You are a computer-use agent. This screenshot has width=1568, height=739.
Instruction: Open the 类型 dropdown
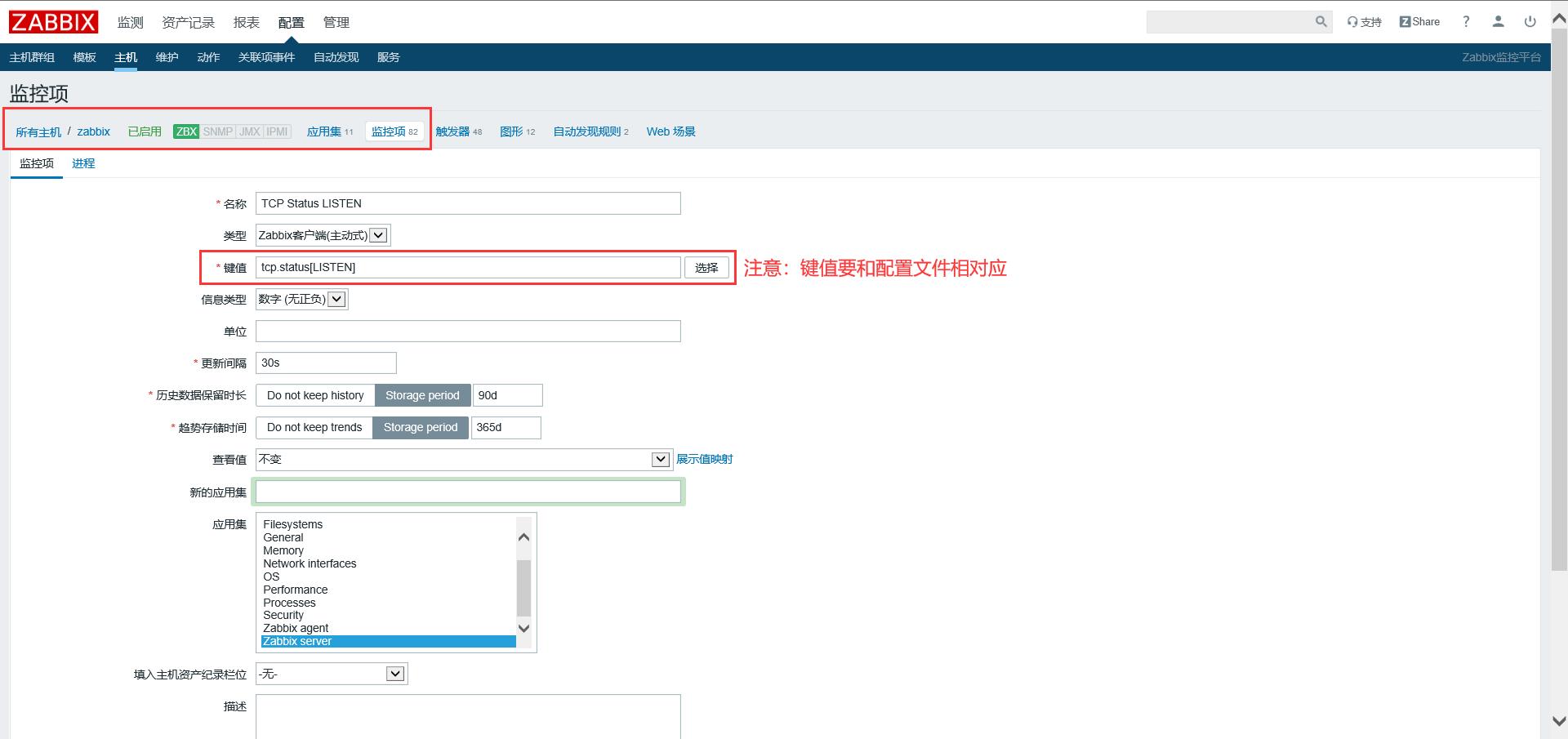click(x=323, y=235)
